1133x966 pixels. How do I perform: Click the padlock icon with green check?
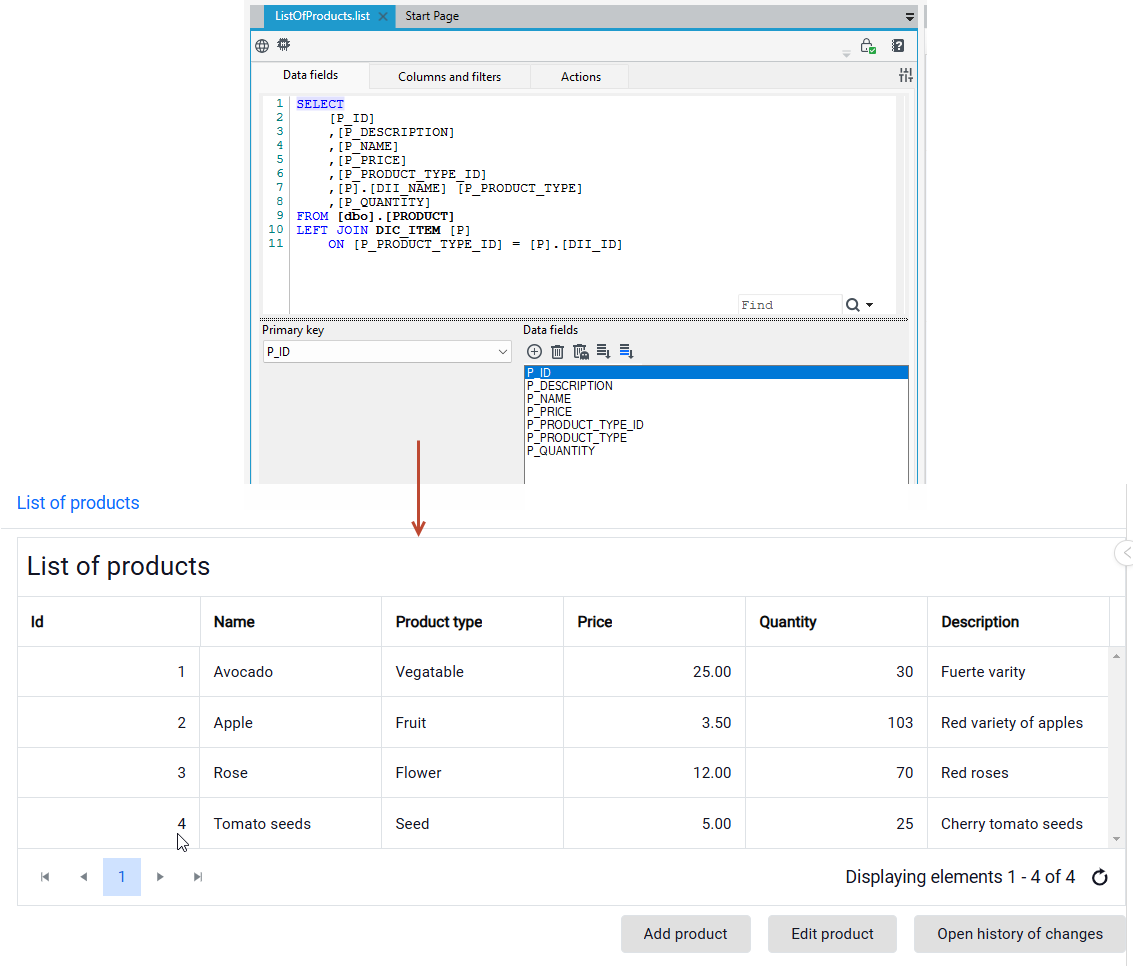tap(868, 46)
